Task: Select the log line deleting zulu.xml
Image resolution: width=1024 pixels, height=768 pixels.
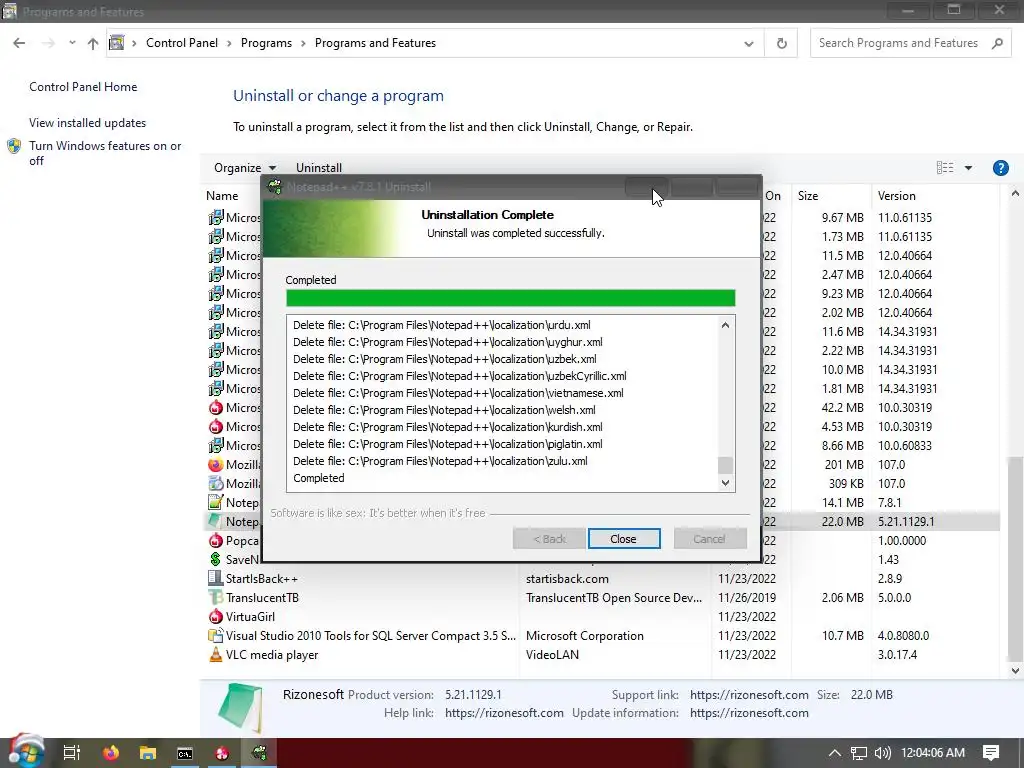Action: point(440,461)
